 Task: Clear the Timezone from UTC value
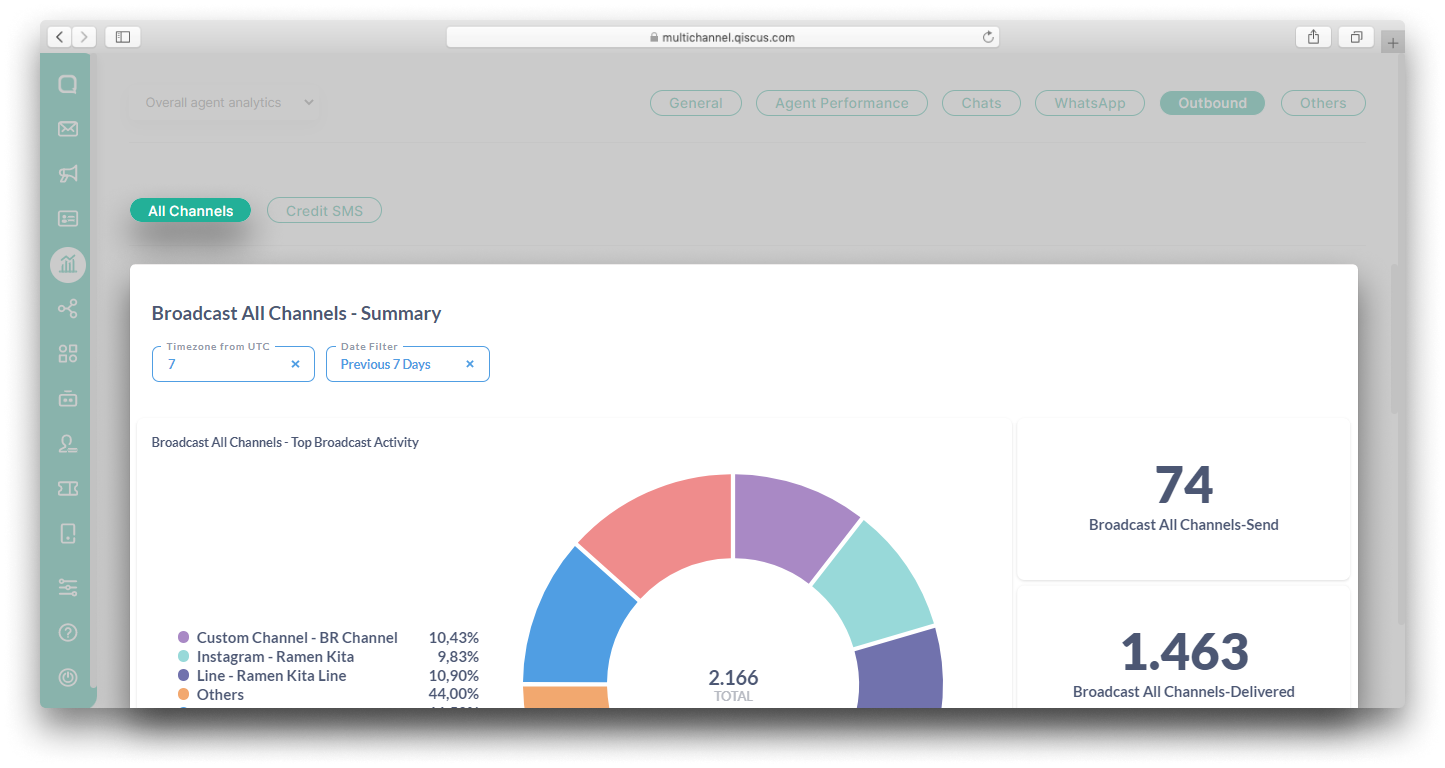pyautogui.click(x=295, y=364)
